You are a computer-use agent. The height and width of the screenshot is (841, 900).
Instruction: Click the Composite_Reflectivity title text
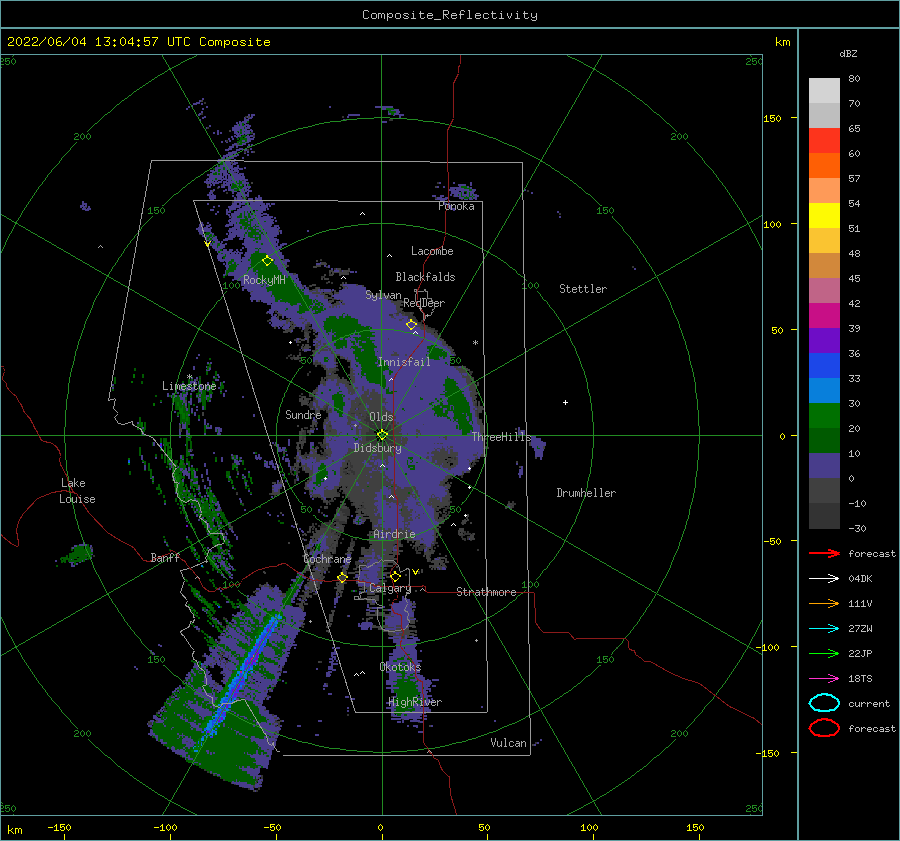click(450, 15)
